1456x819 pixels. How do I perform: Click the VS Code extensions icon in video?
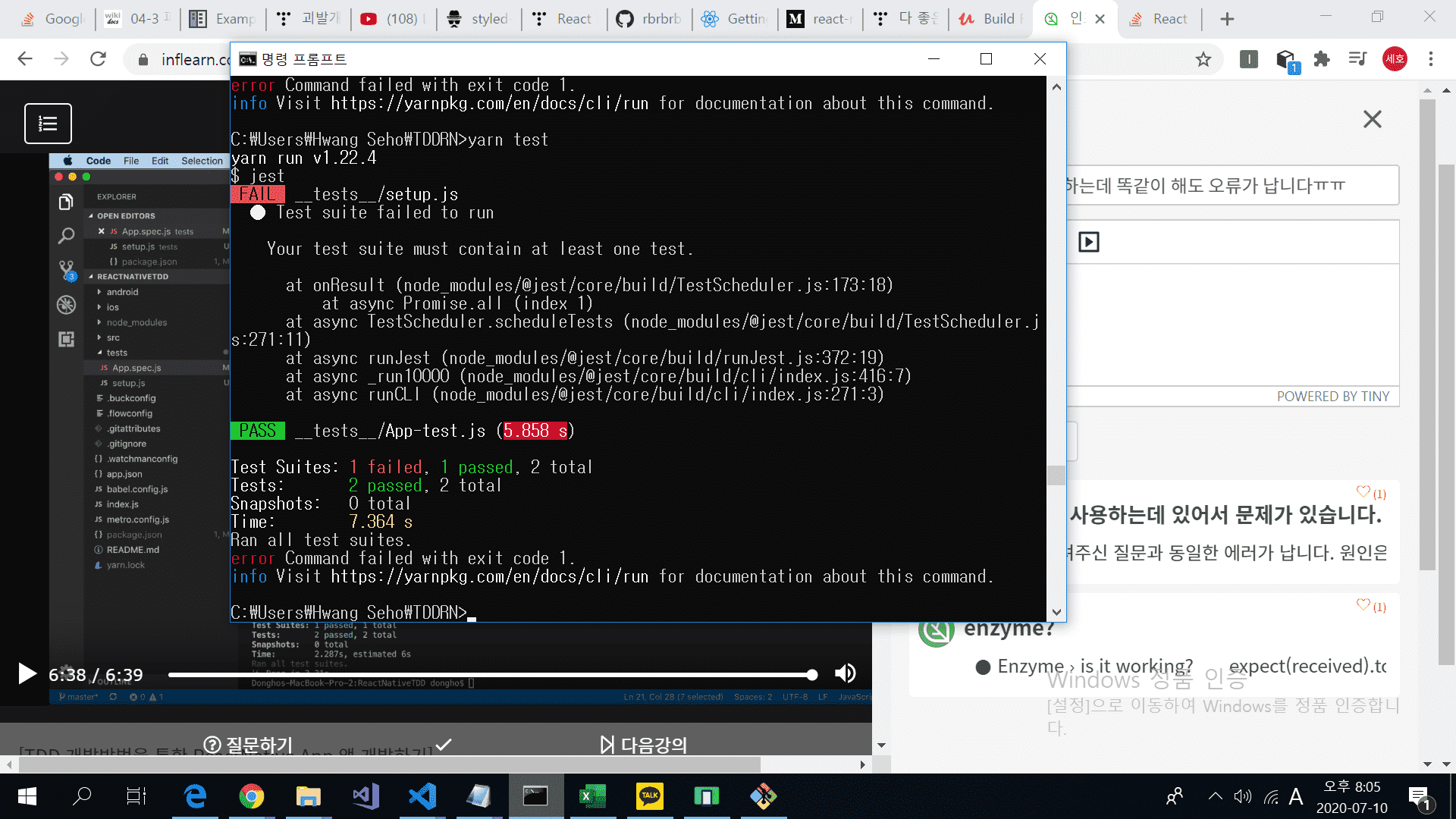point(66,339)
